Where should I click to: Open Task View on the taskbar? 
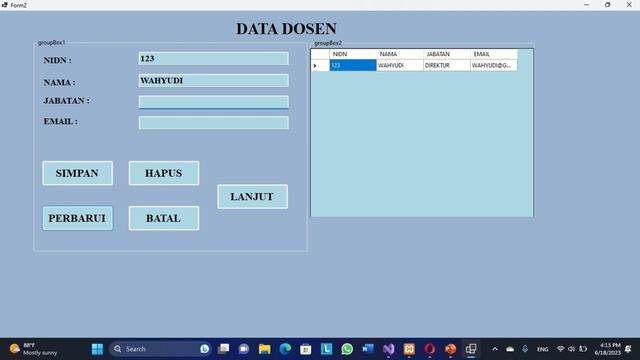click(223, 349)
